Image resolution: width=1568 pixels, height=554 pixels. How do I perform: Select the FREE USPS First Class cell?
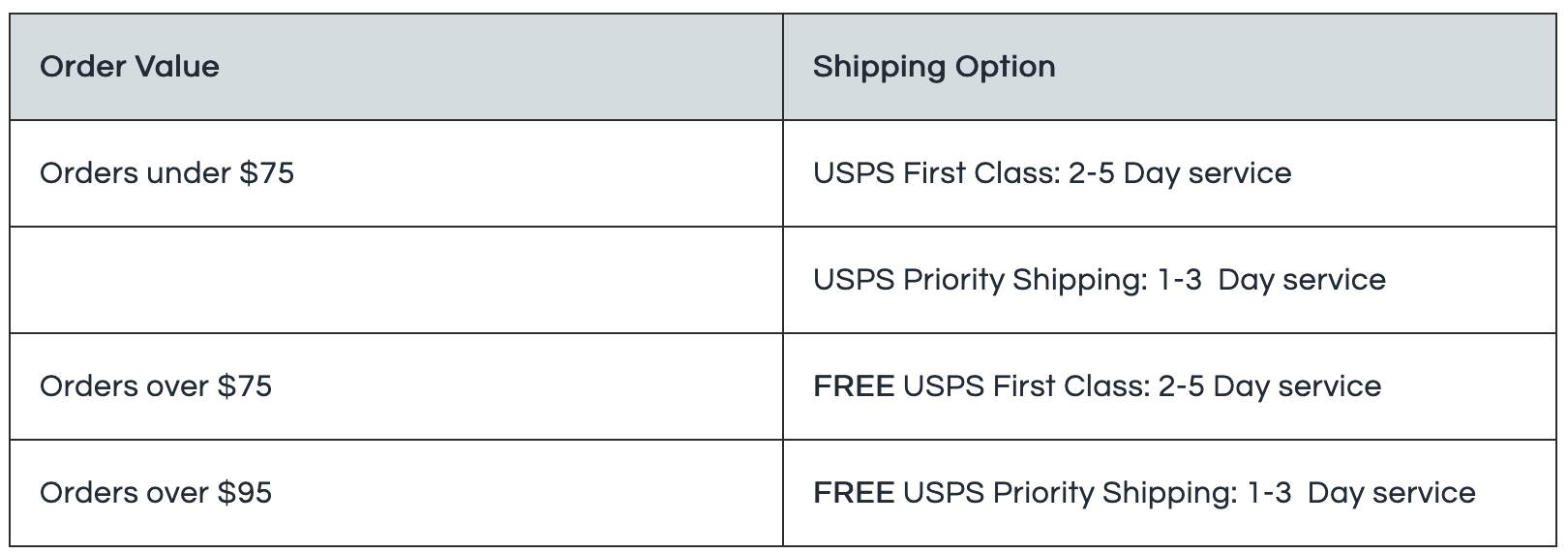coord(1169,386)
